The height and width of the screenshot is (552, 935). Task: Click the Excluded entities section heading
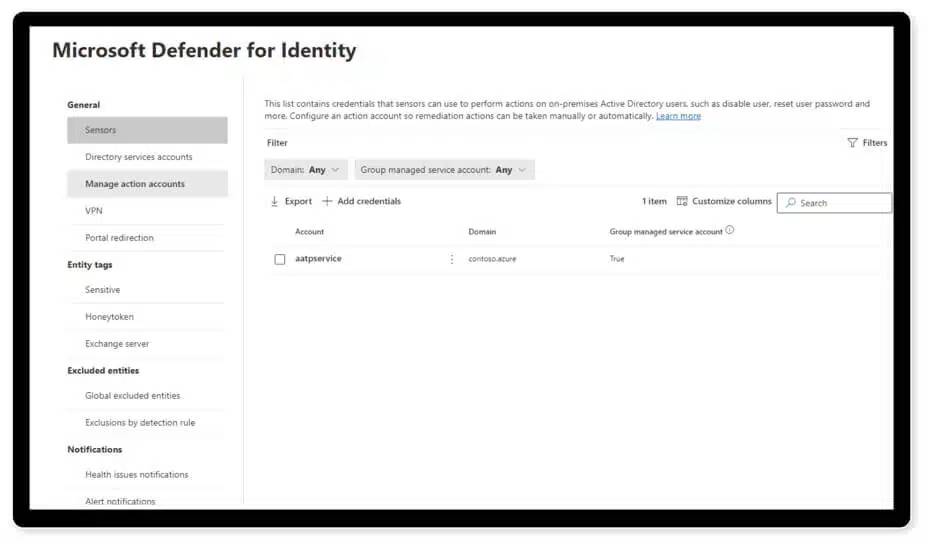103,371
